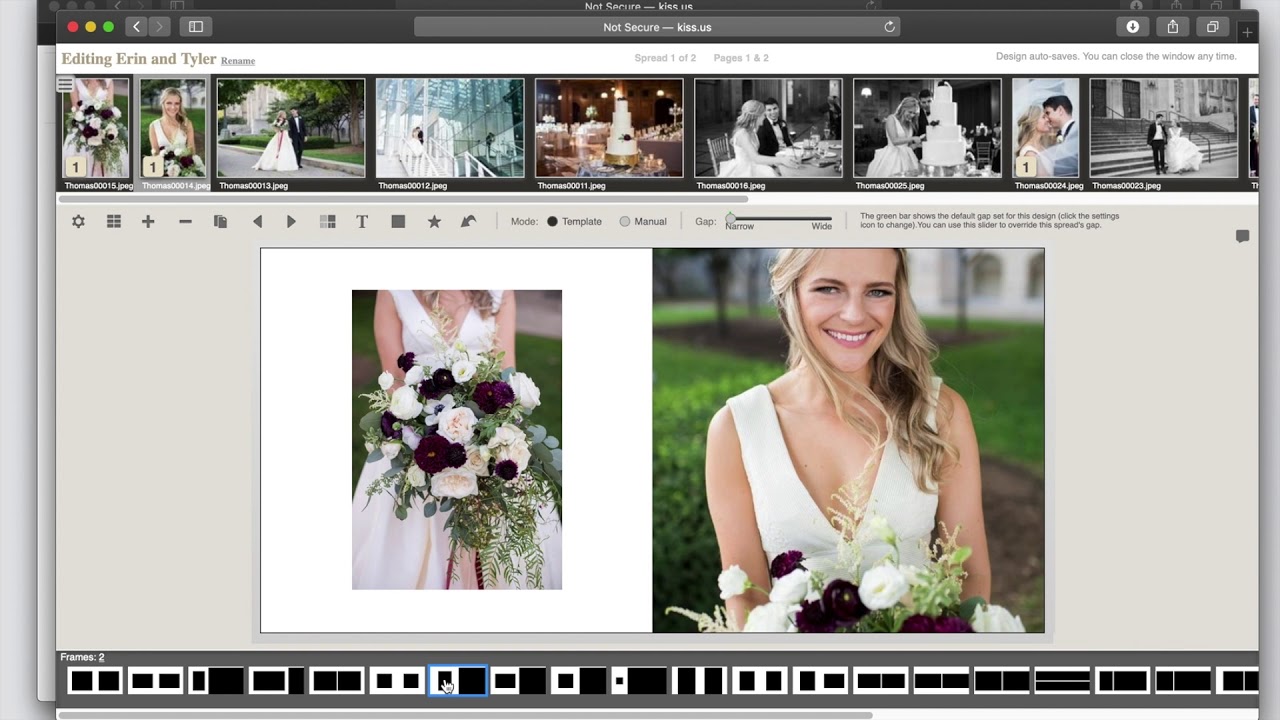Go to previous spread with left arrow
This screenshot has height=720, width=1280.
[257, 221]
